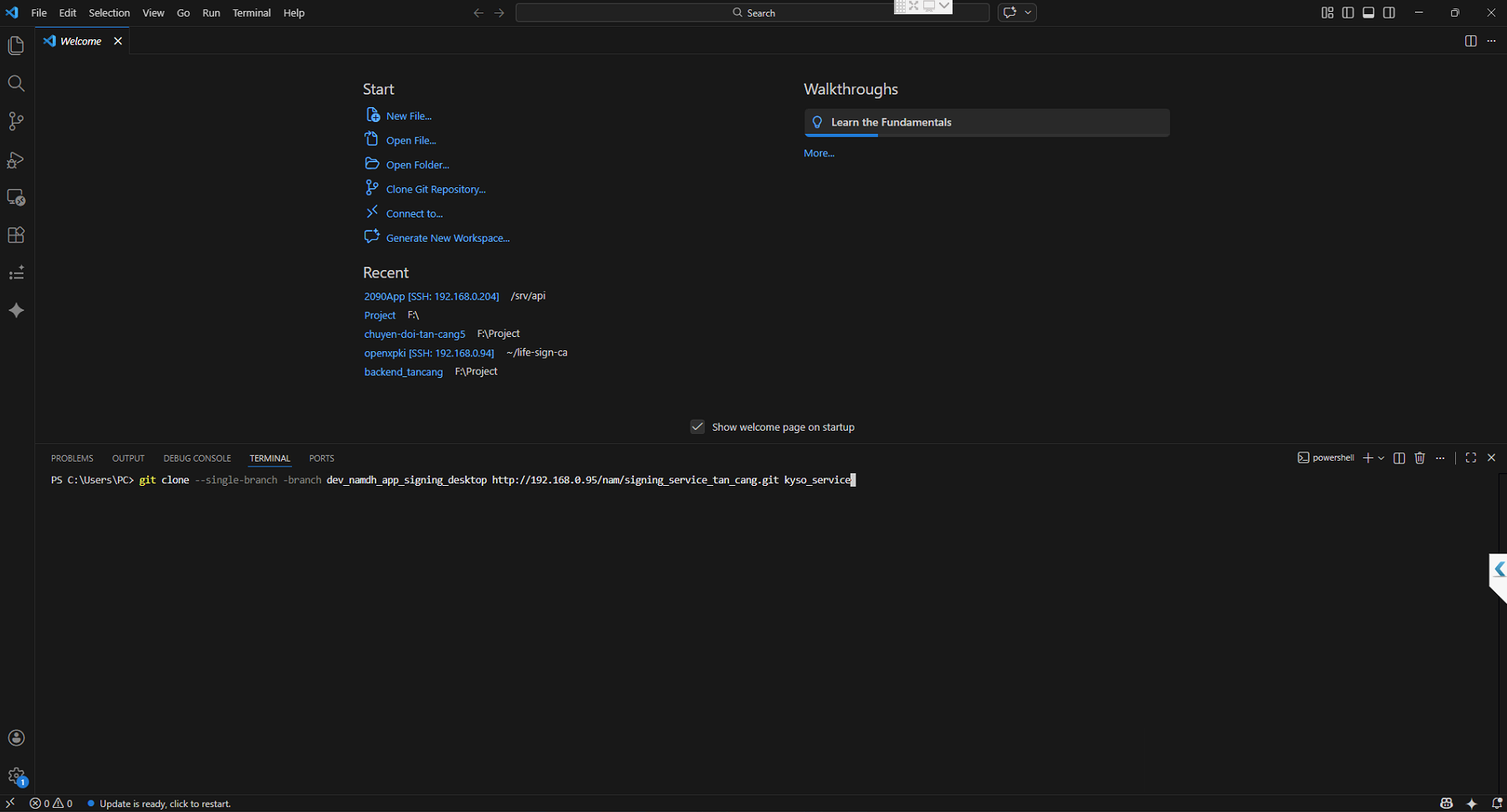
Task: Open the Remote Explorer view
Action: (16, 197)
